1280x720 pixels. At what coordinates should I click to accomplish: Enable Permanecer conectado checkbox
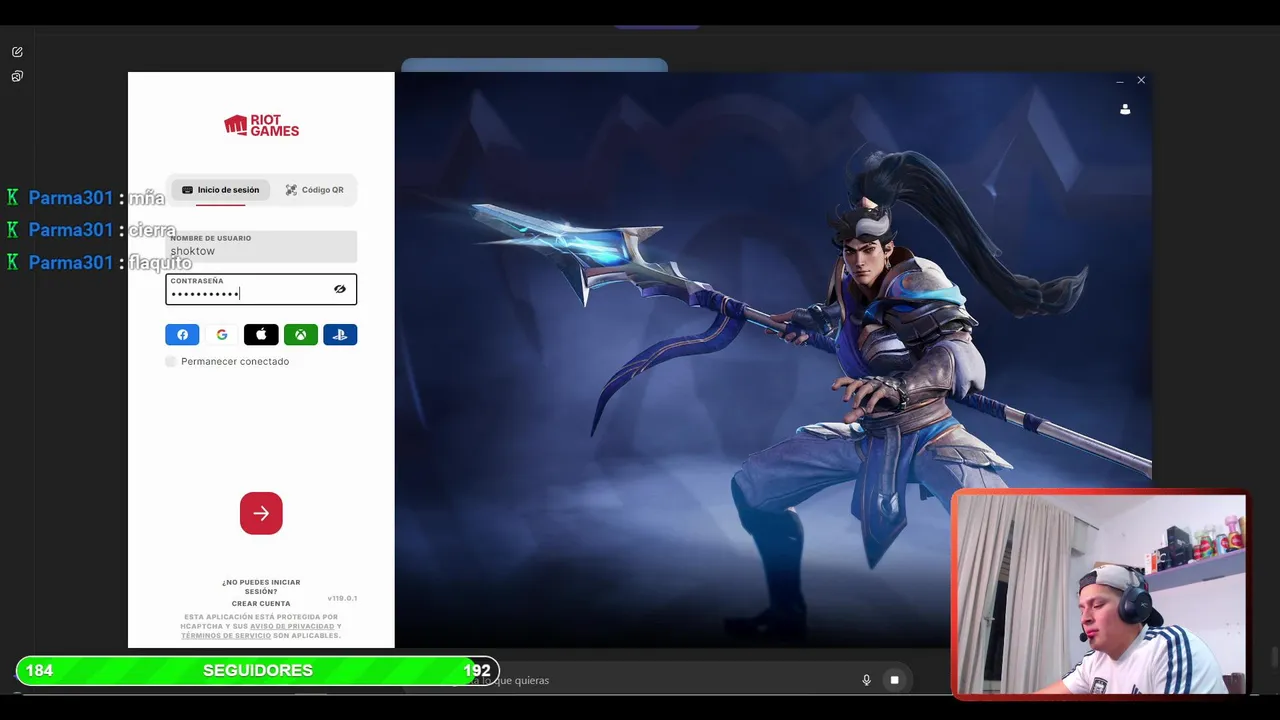tap(170, 361)
